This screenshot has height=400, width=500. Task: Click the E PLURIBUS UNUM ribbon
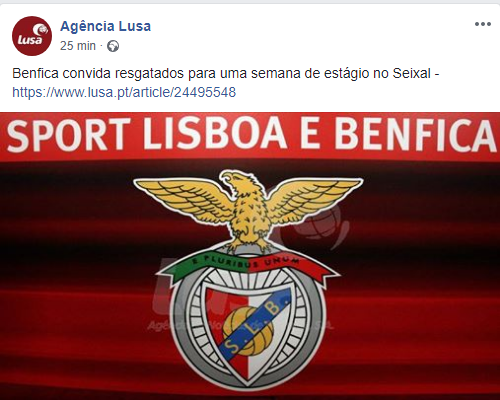[247, 264]
